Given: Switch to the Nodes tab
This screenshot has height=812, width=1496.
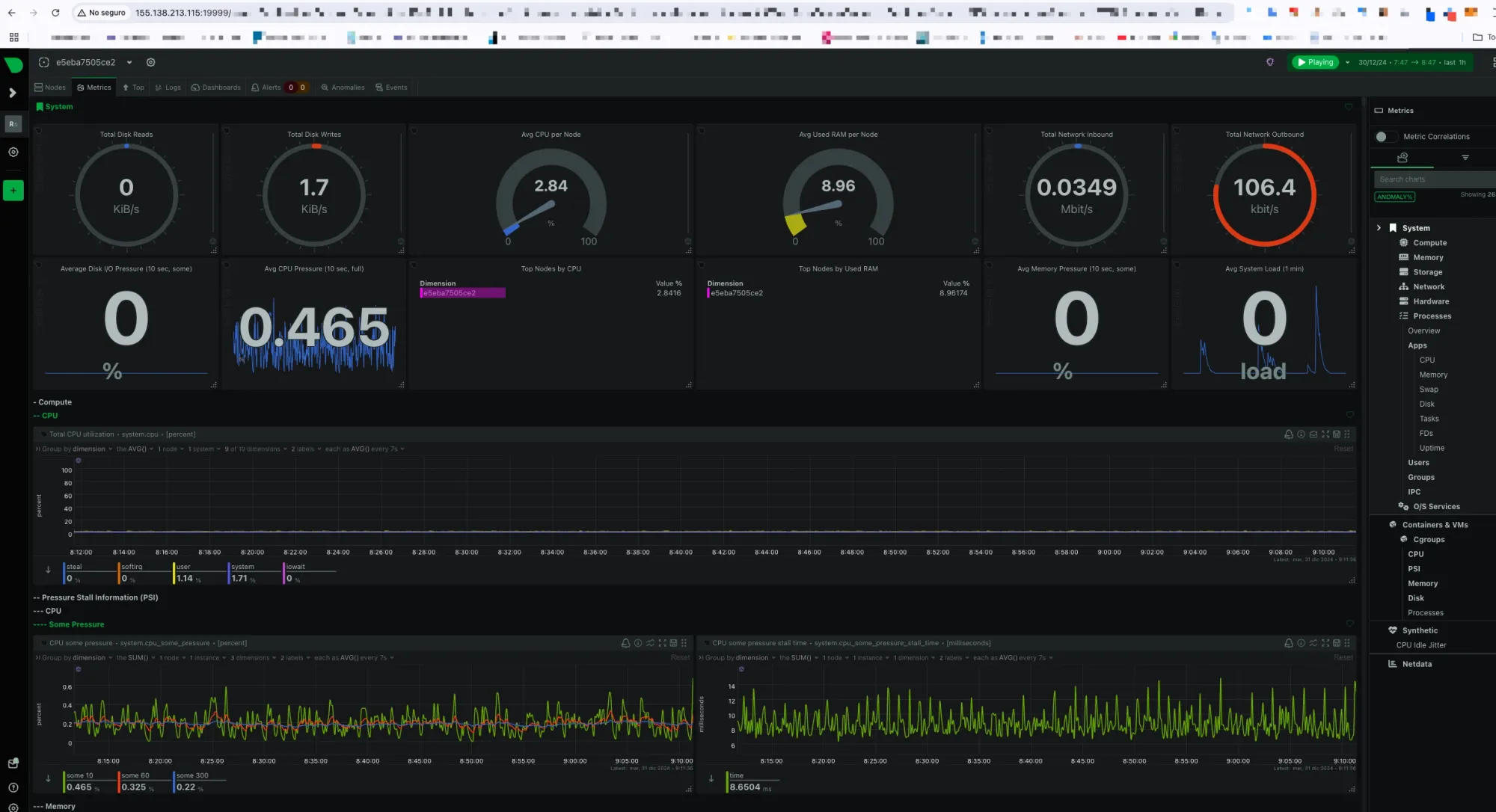Looking at the screenshot, I should click(x=50, y=87).
